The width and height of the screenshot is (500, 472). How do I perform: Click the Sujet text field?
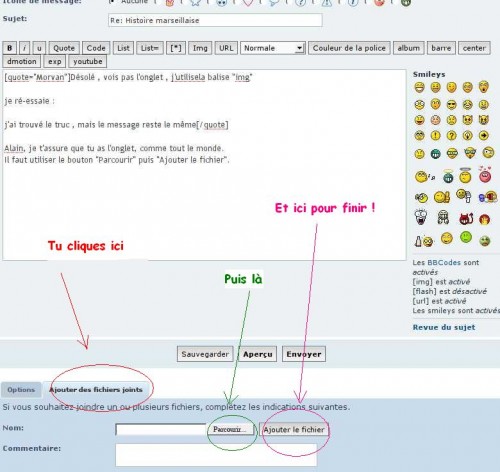[215, 20]
